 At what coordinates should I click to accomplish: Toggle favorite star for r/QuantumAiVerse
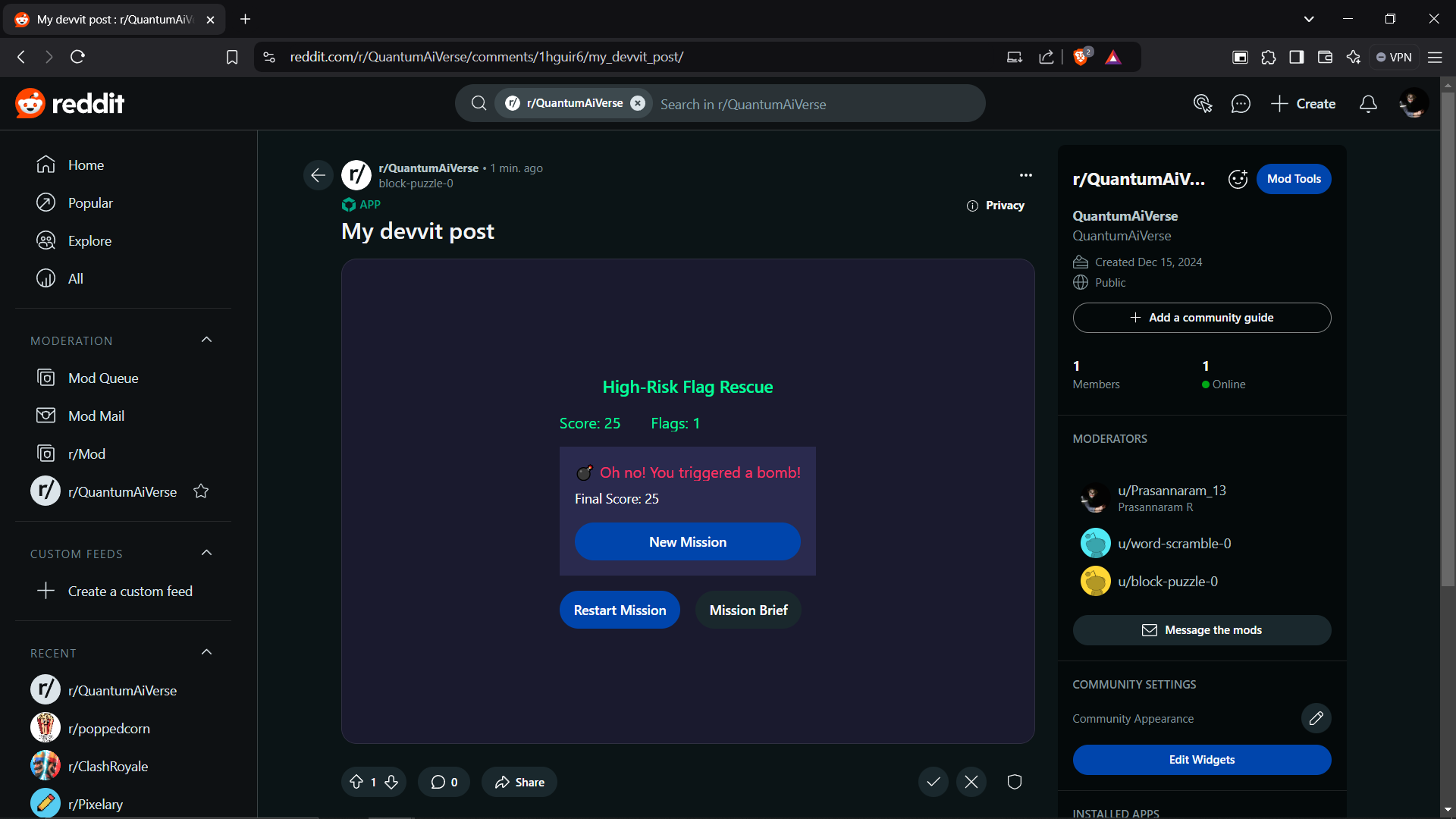(201, 491)
